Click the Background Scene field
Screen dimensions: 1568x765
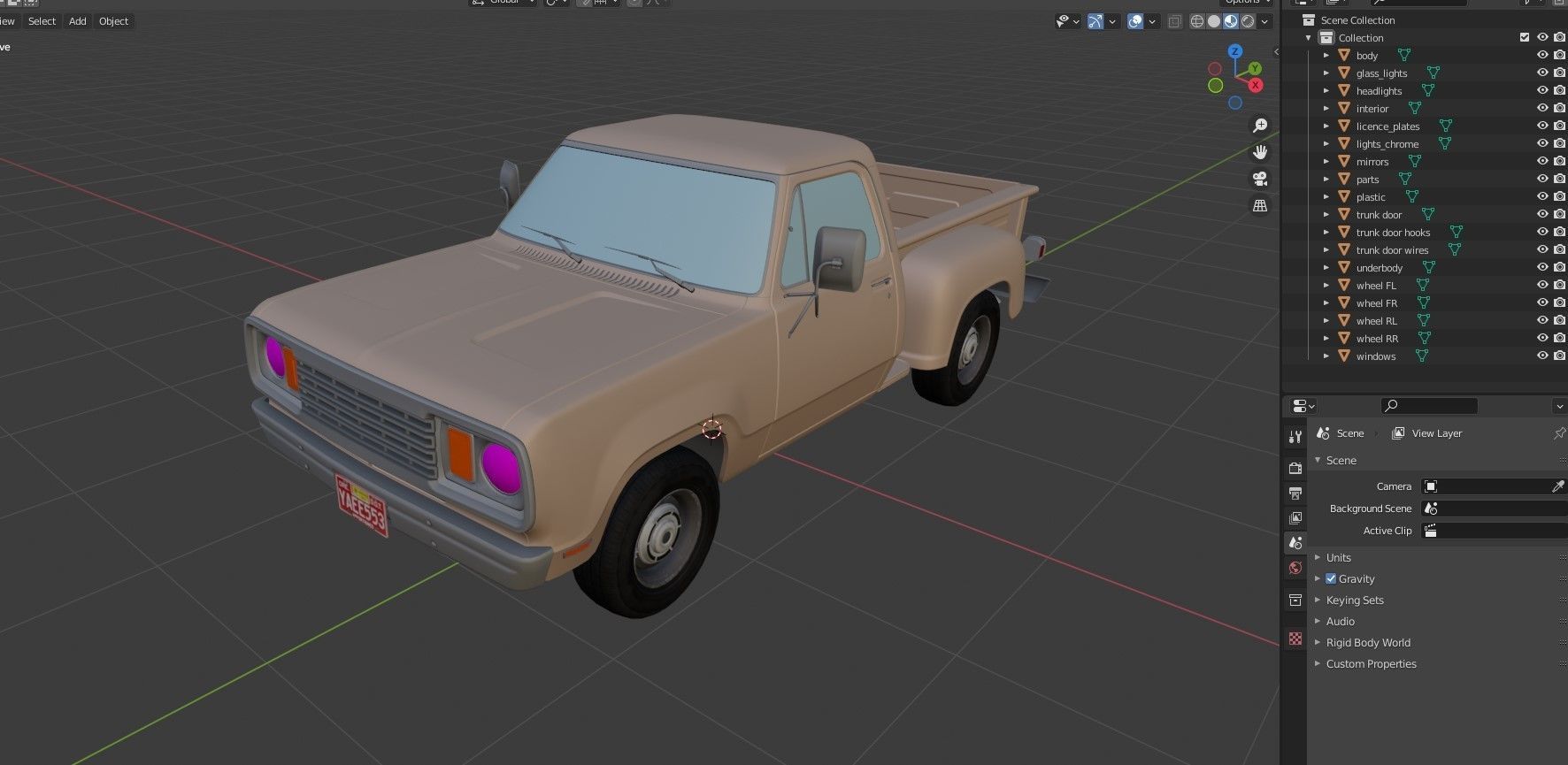click(1494, 509)
